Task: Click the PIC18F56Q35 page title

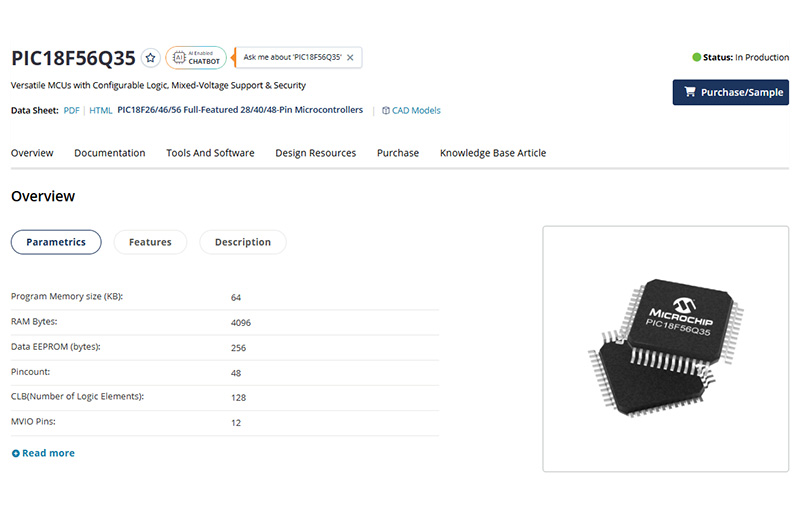Action: click(73, 58)
